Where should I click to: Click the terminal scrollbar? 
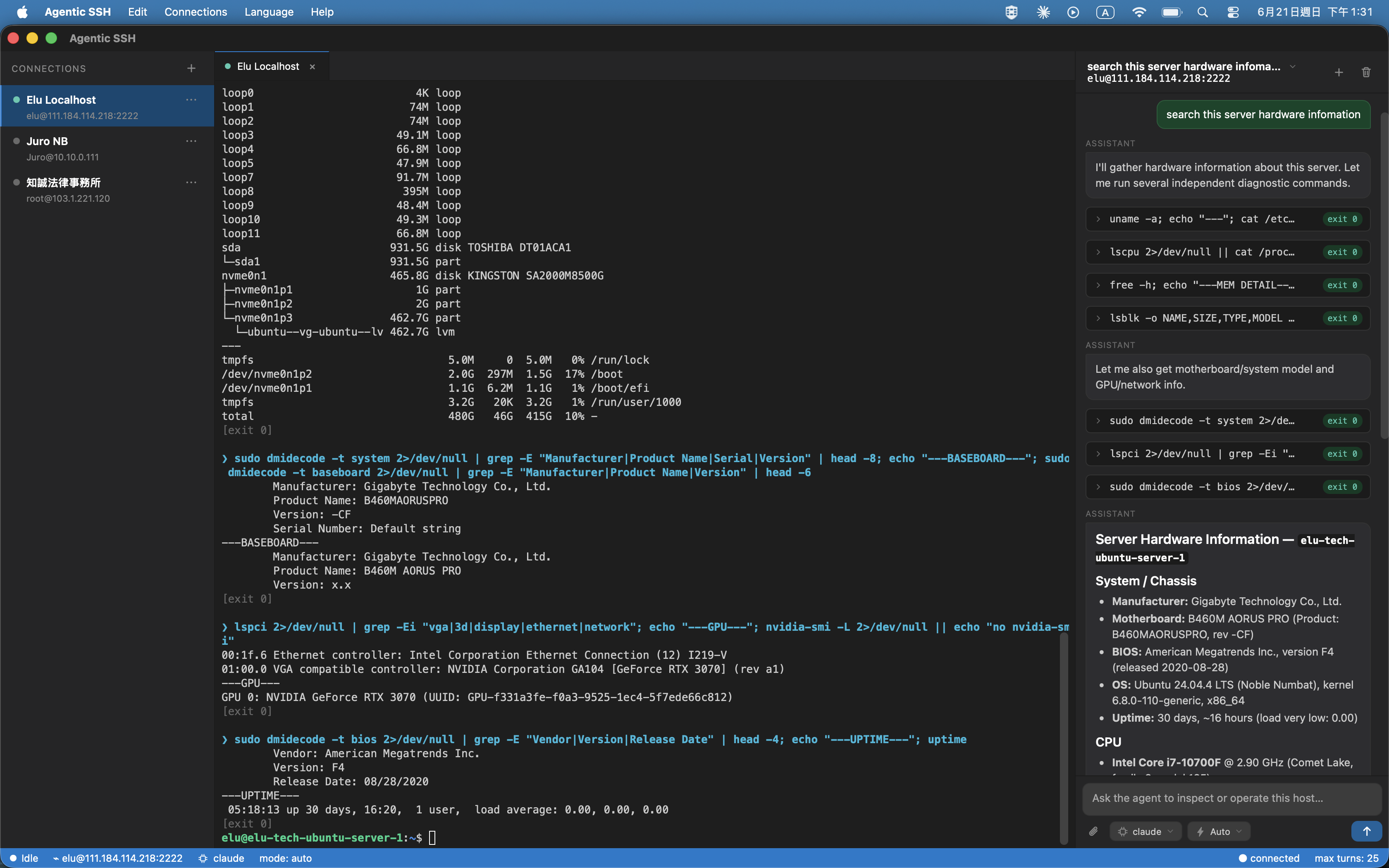click(1064, 738)
